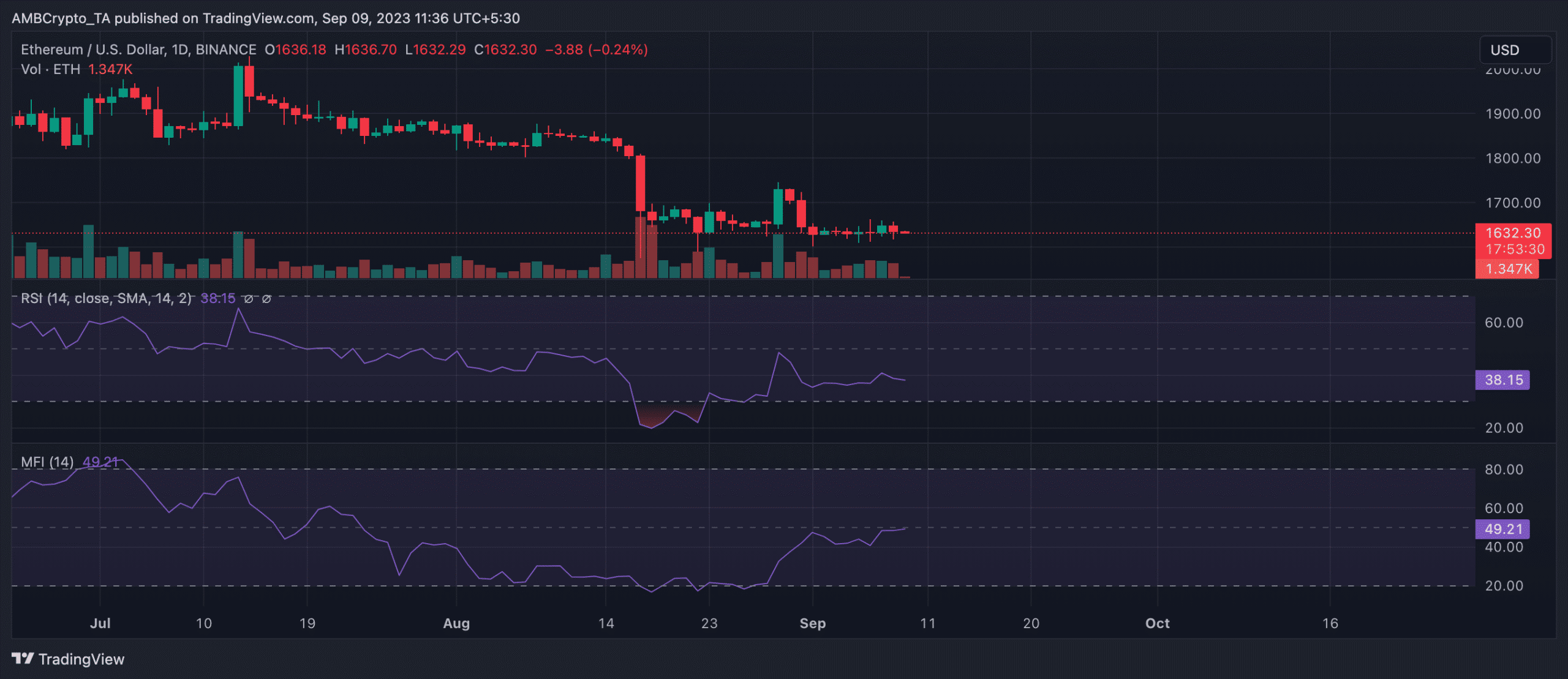Click the 60.00 label on RSI axis
The width and height of the screenshot is (1568, 679).
(1504, 323)
